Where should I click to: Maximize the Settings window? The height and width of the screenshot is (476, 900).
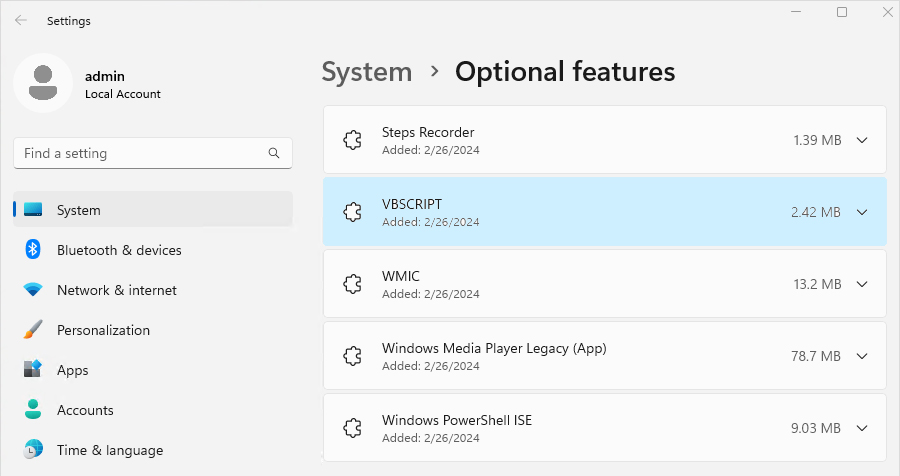click(841, 12)
